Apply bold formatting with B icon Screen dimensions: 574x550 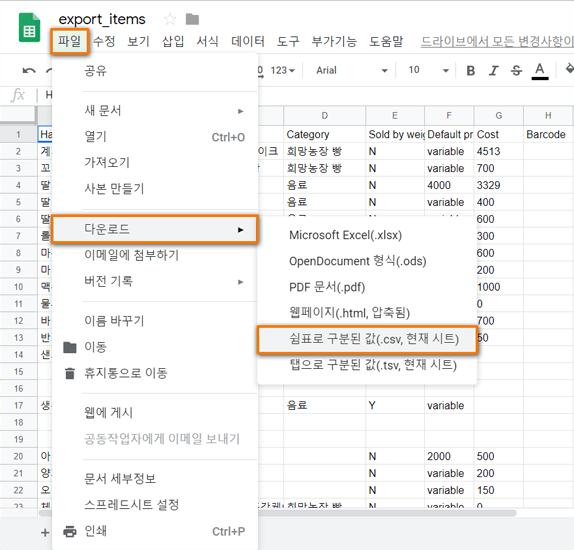click(471, 70)
